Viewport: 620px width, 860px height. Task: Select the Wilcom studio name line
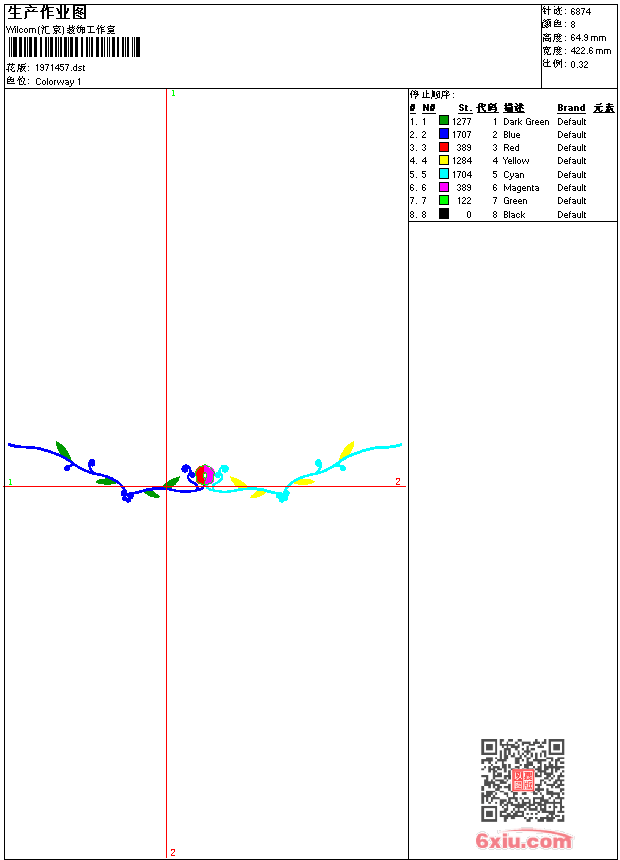pyautogui.click(x=61, y=30)
